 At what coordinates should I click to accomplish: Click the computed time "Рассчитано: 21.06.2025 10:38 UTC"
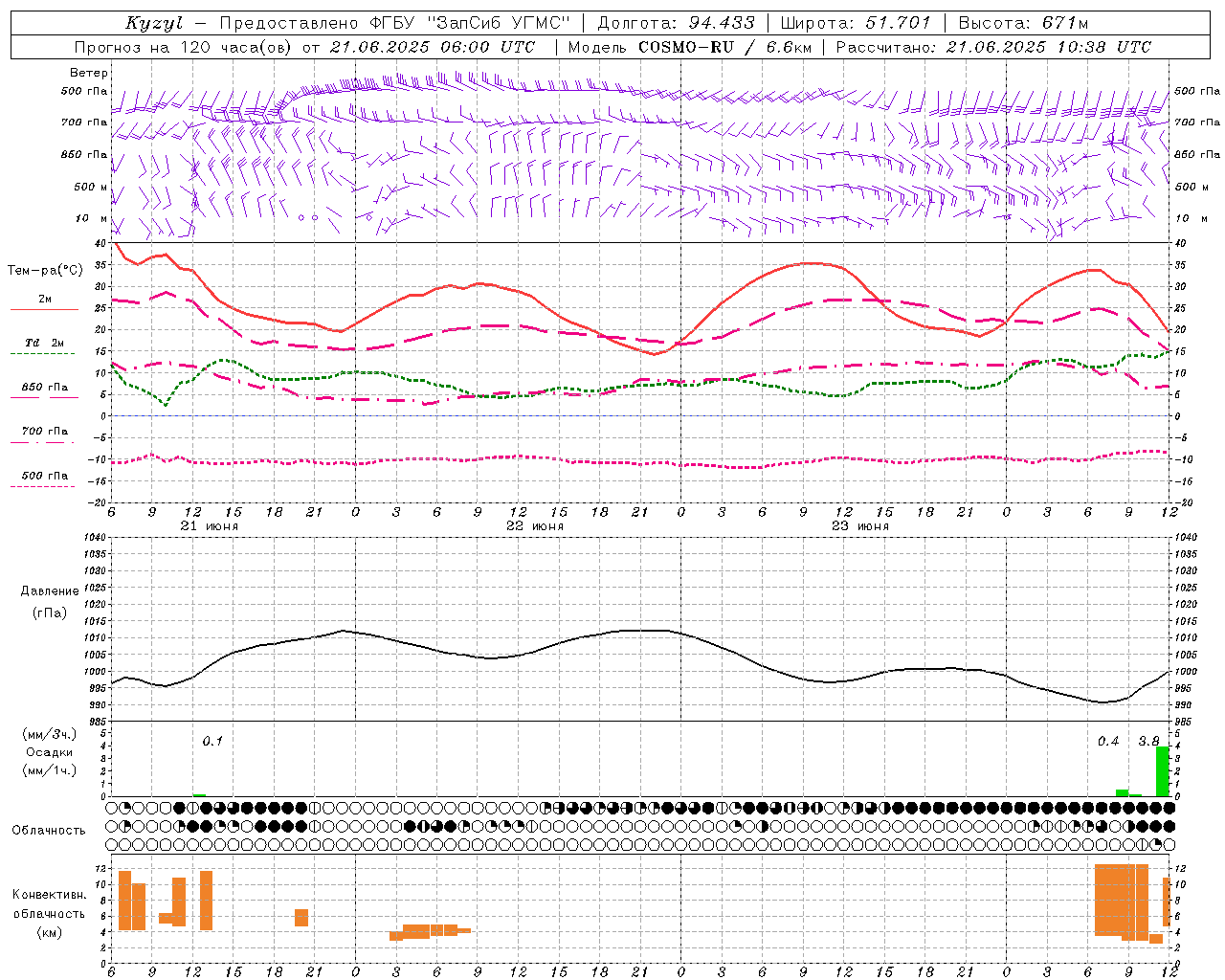pyautogui.click(x=993, y=47)
